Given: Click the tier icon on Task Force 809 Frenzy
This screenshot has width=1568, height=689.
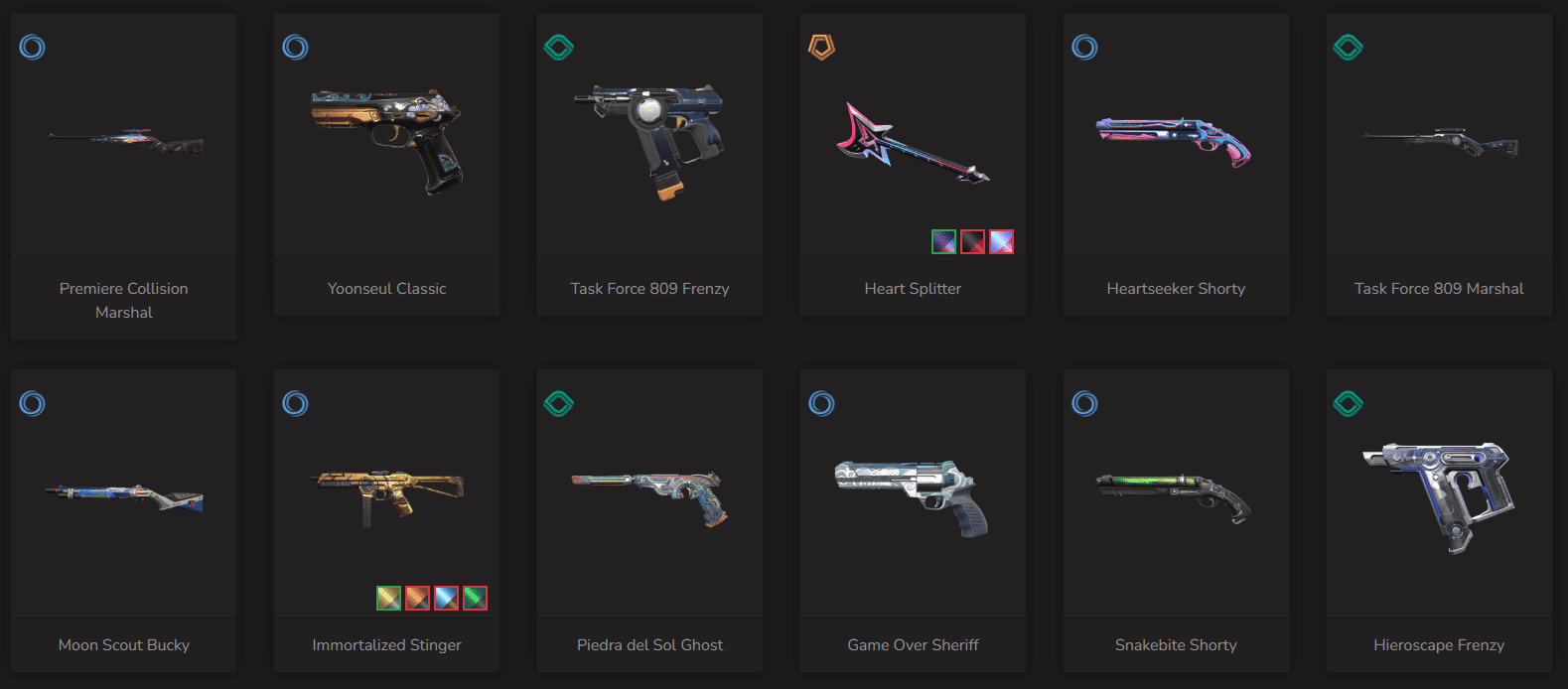Looking at the screenshot, I should click(x=558, y=47).
